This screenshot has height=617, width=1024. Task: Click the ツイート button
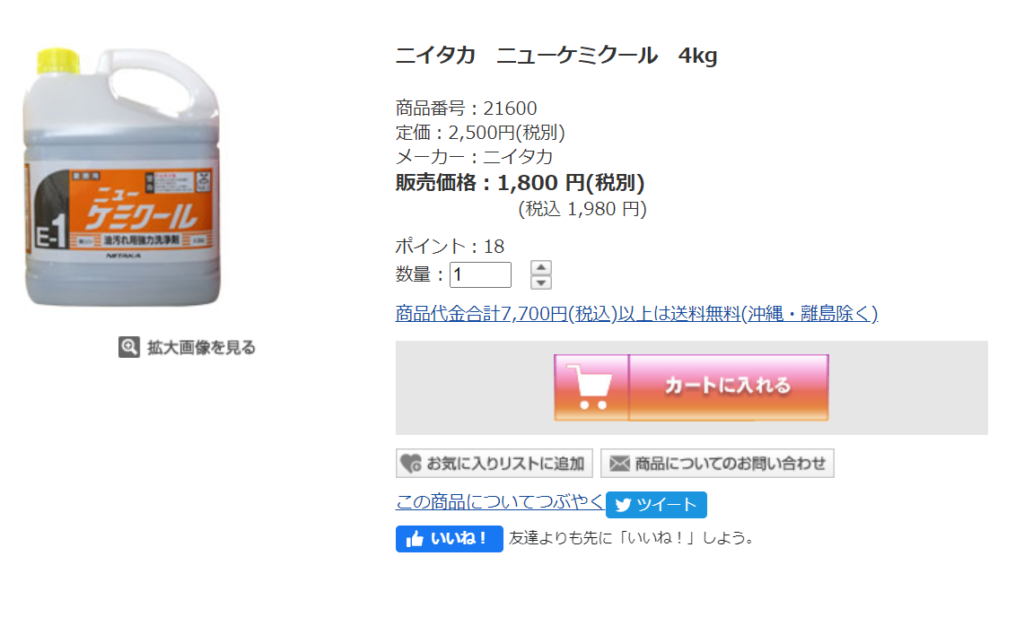(656, 505)
